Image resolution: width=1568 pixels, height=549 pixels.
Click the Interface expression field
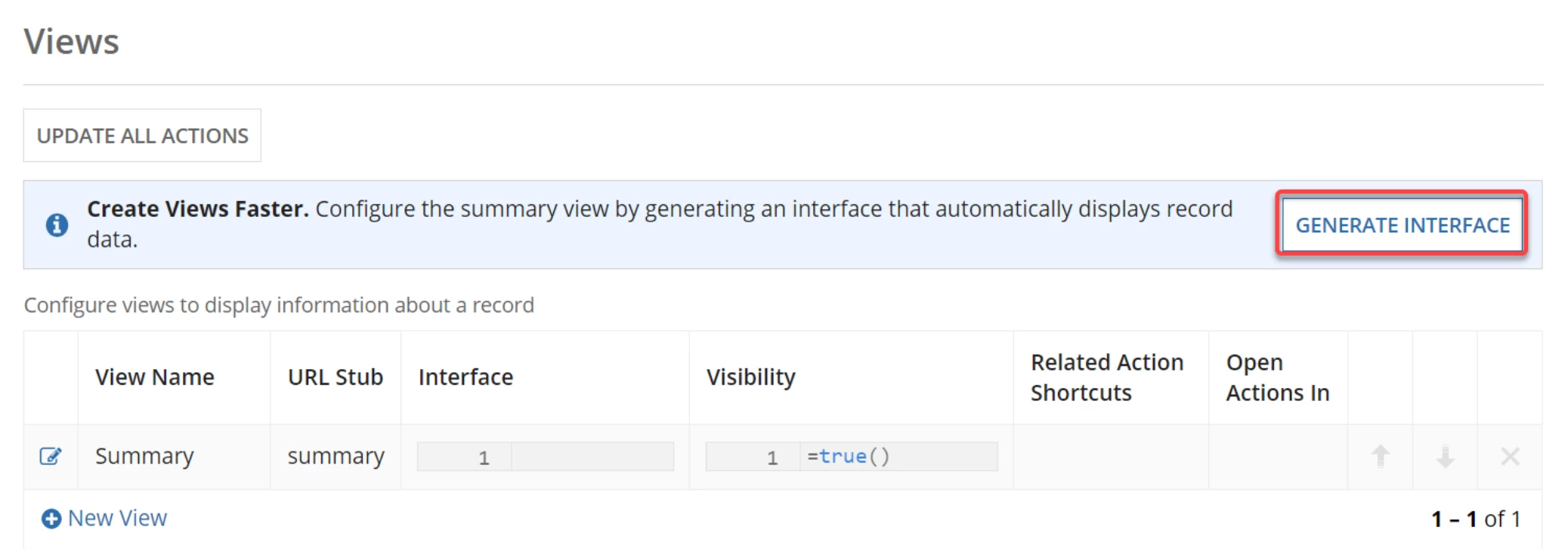pos(545,456)
